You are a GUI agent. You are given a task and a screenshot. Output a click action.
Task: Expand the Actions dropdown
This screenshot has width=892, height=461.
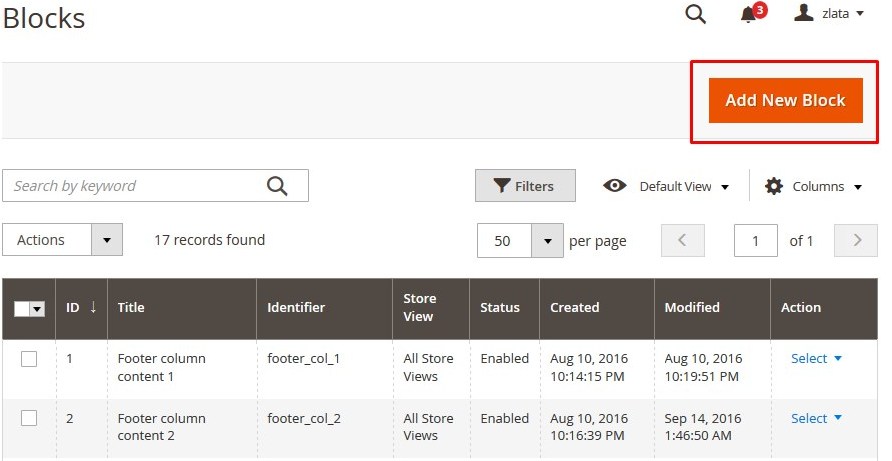coord(63,240)
